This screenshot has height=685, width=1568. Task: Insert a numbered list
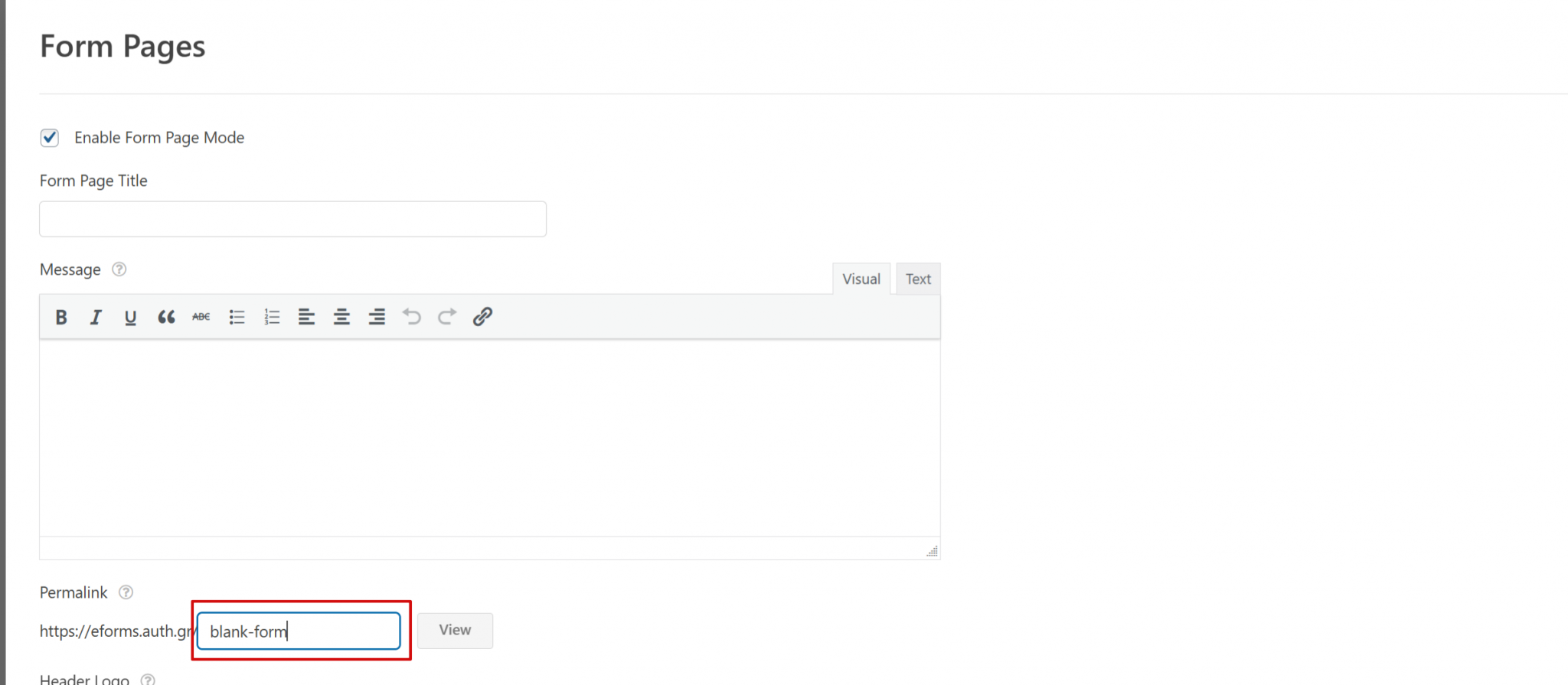pos(271,316)
